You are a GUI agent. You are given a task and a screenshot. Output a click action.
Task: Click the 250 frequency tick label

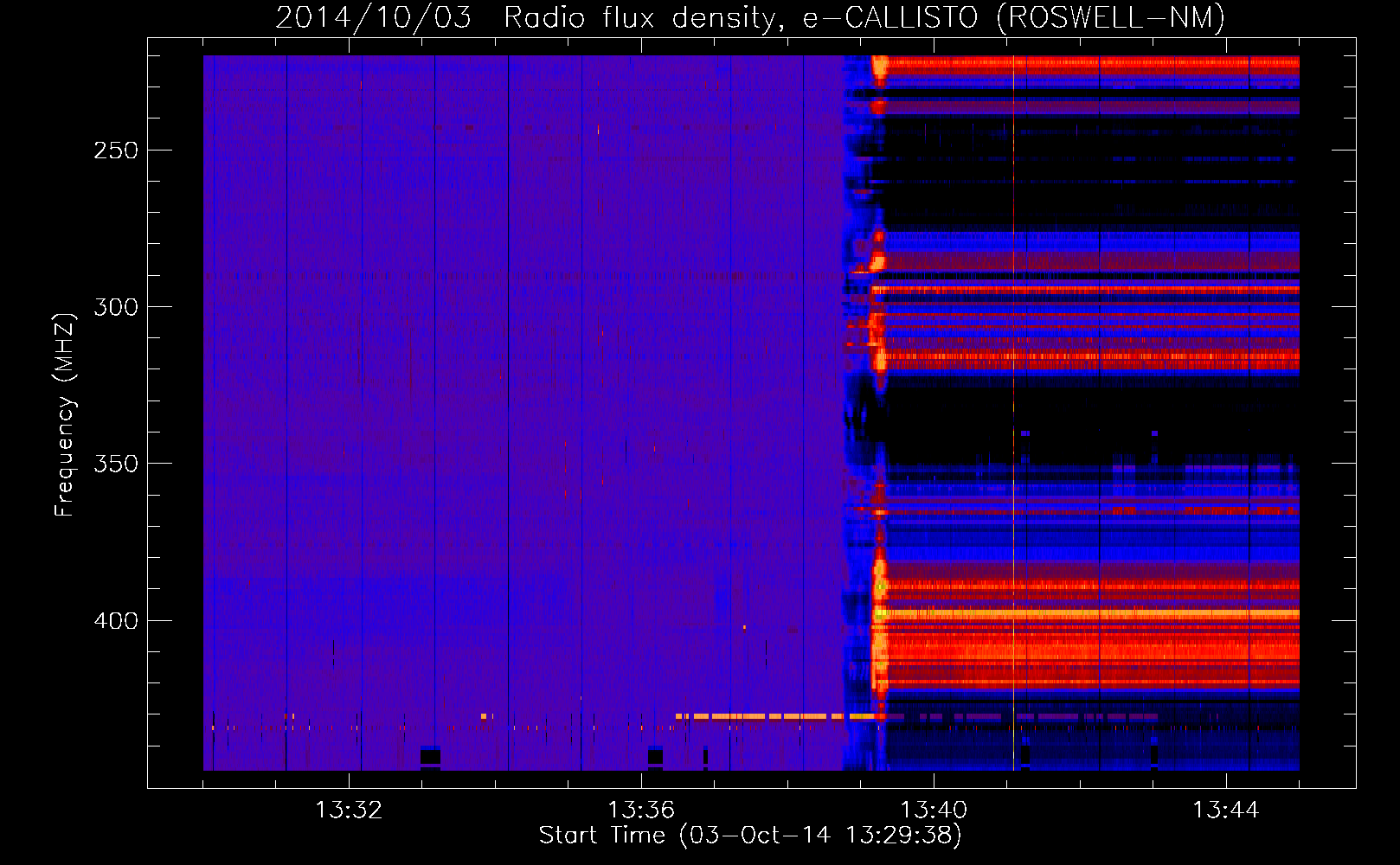[x=116, y=151]
